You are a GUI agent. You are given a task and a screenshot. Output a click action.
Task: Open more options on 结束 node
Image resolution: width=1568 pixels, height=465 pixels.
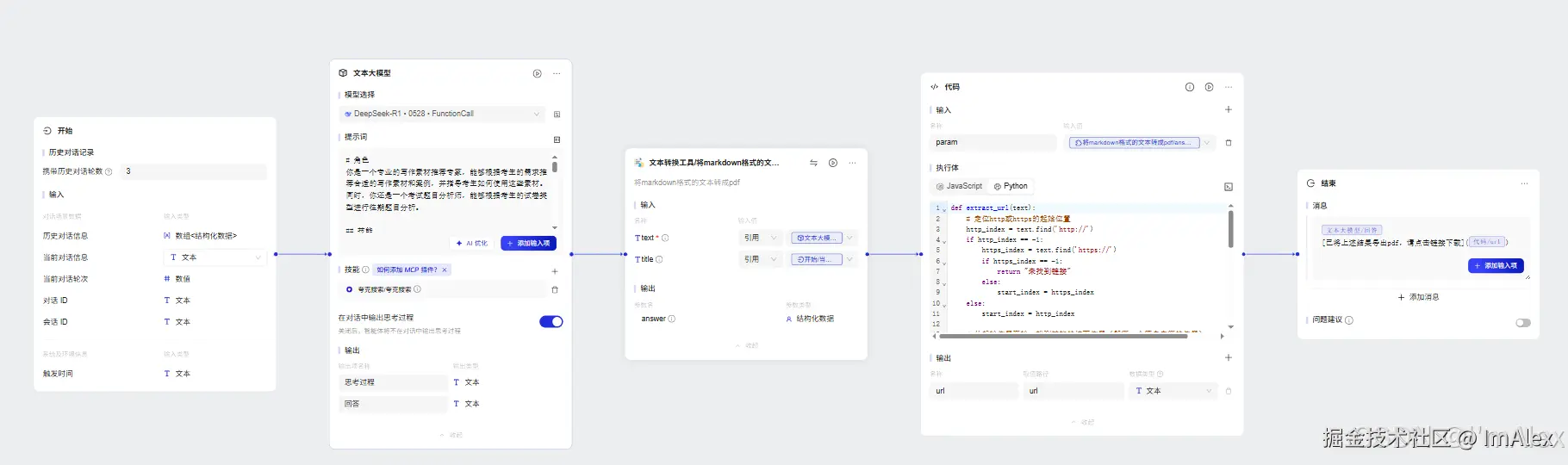[1524, 183]
